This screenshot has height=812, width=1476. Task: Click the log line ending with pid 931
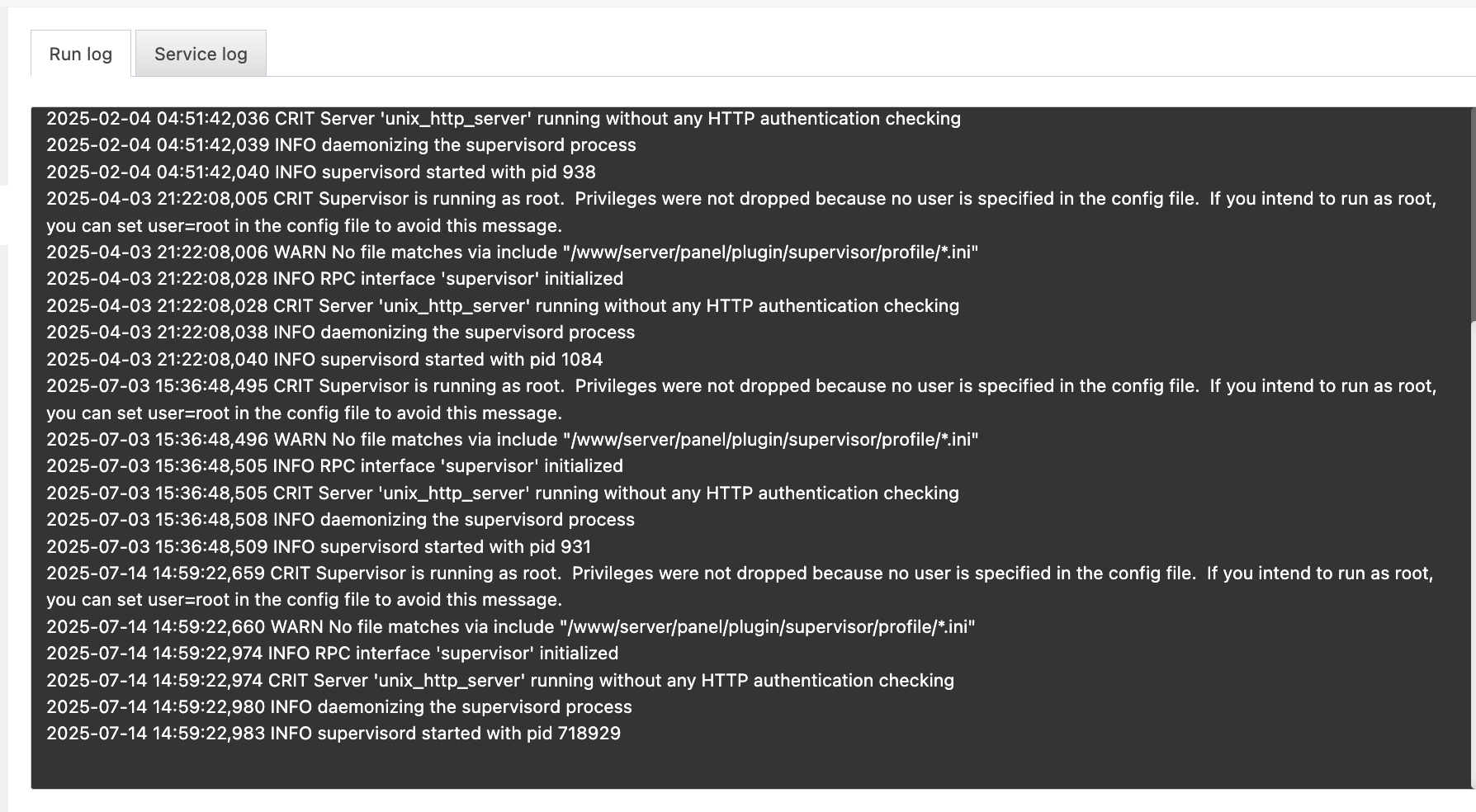coord(319,547)
